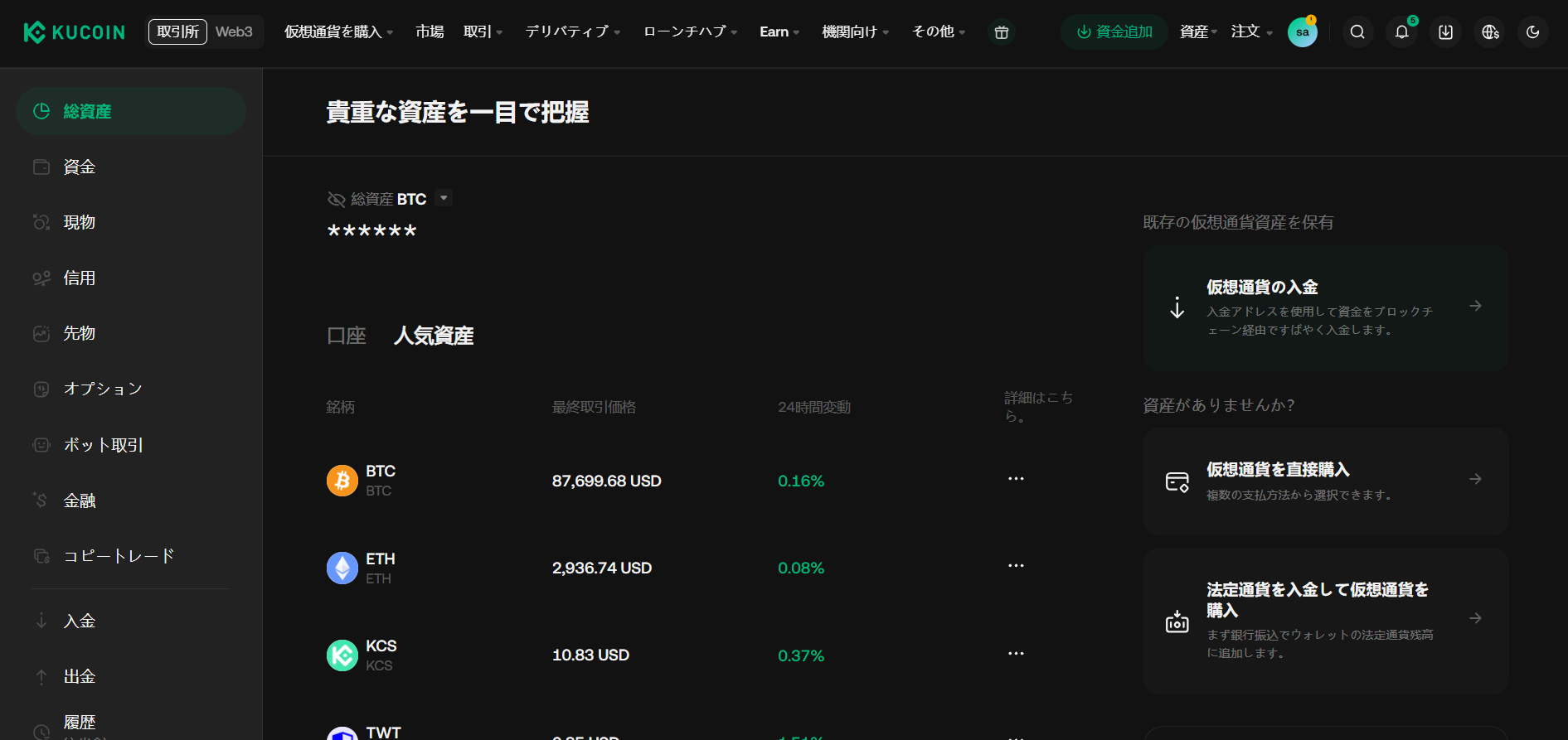Viewport: 1568px width, 740px height.
Task: Open 入金 in the sidebar
Action: pyautogui.click(x=131, y=621)
